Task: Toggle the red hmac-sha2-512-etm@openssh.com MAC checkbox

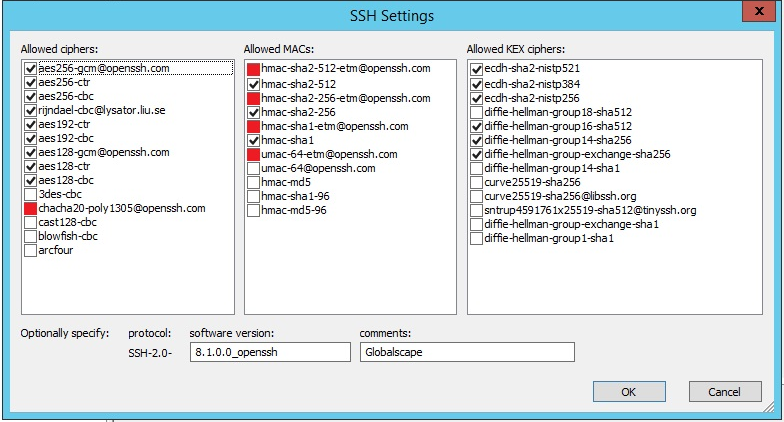Action: [254, 69]
